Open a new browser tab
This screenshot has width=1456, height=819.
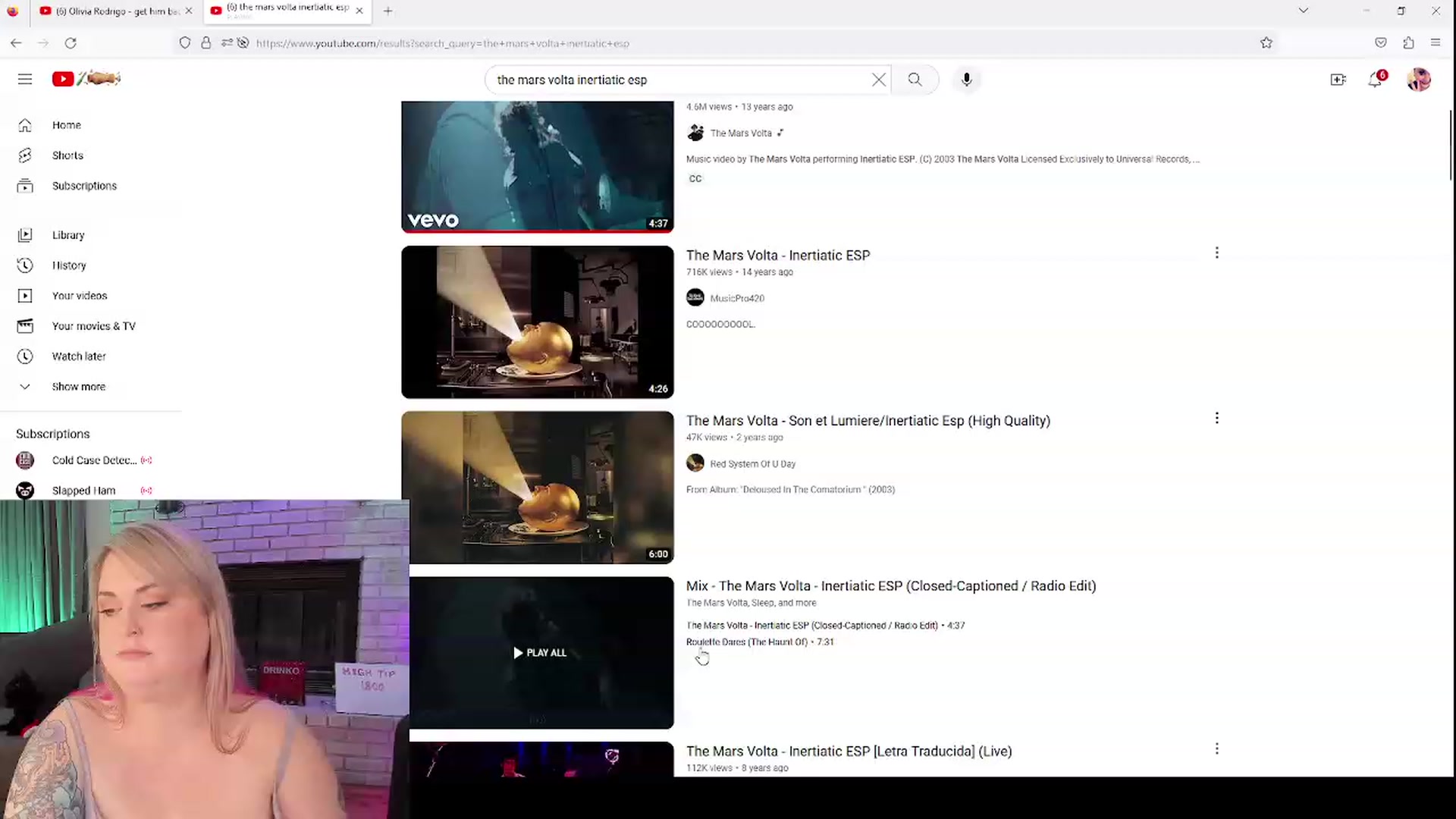[388, 11]
